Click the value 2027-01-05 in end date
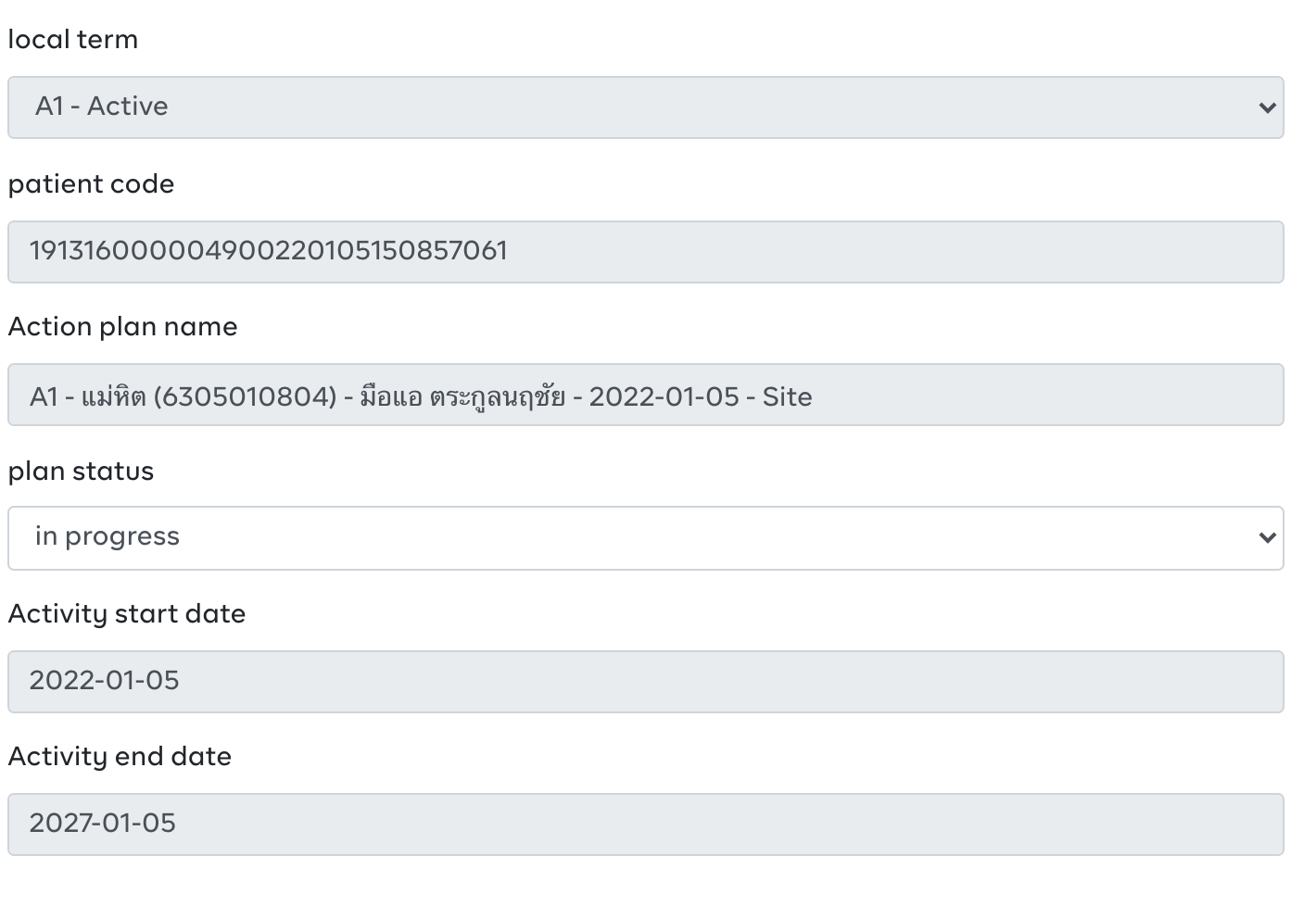Screen dimensions: 1316x906 click(x=103, y=824)
